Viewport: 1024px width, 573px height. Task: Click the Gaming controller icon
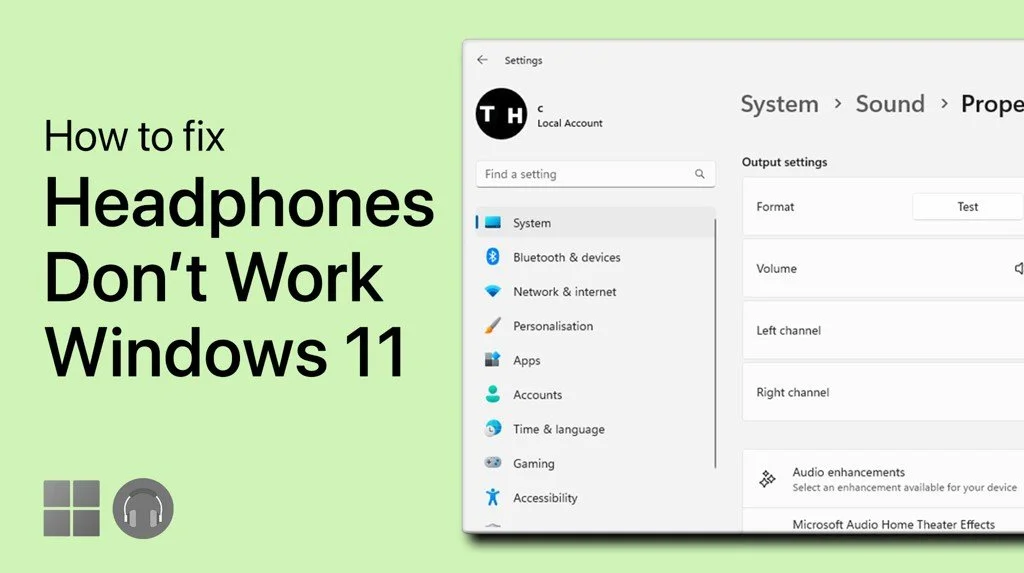tap(493, 463)
